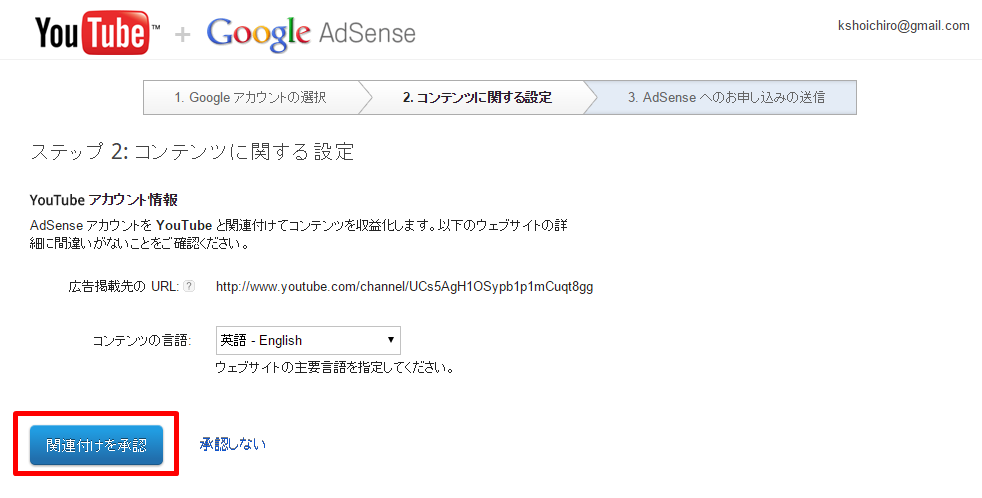Click the コンテンツの言語 label
982x498 pixels.
142,341
